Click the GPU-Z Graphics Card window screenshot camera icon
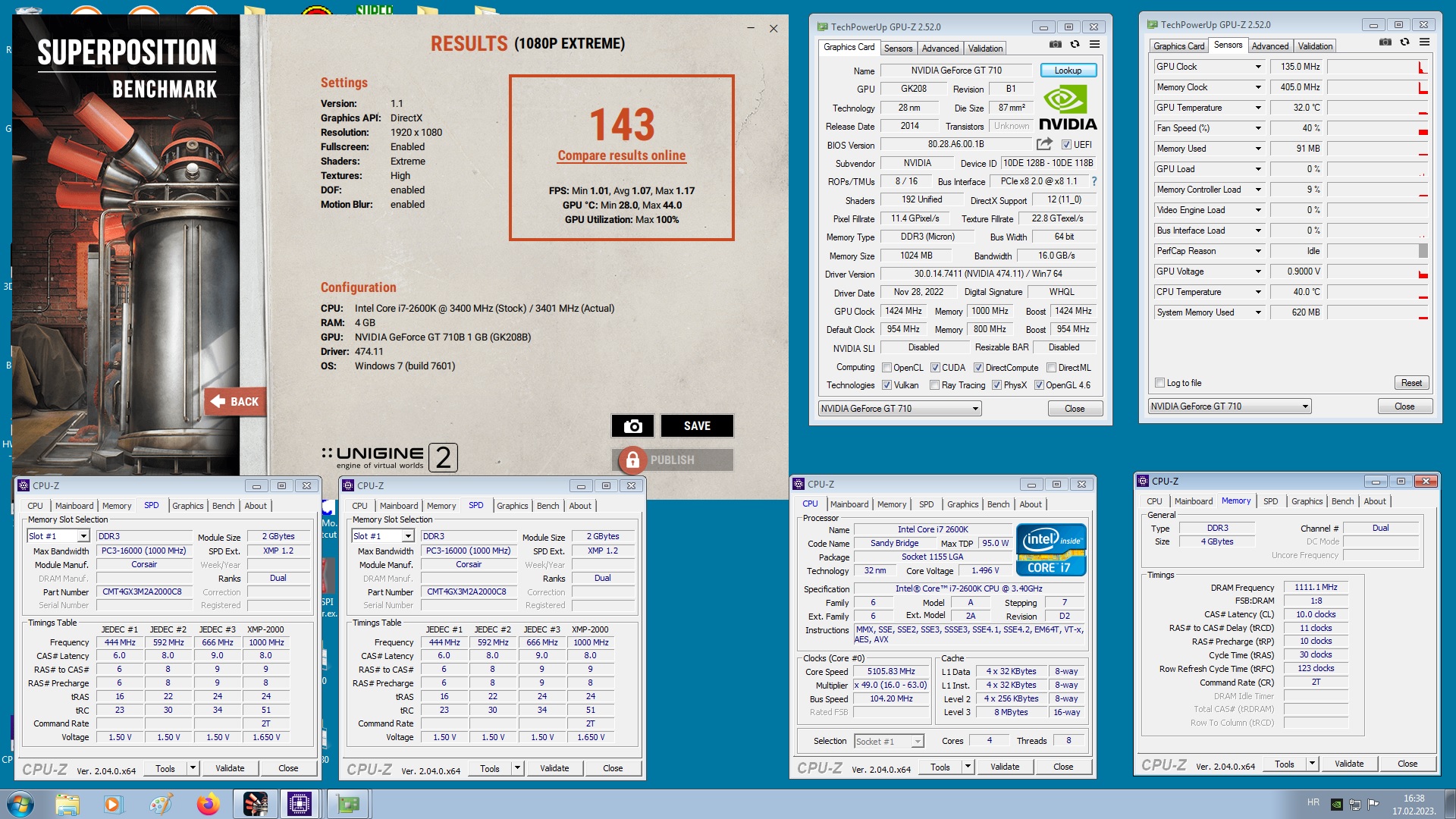The image size is (1456, 819). point(1055,44)
